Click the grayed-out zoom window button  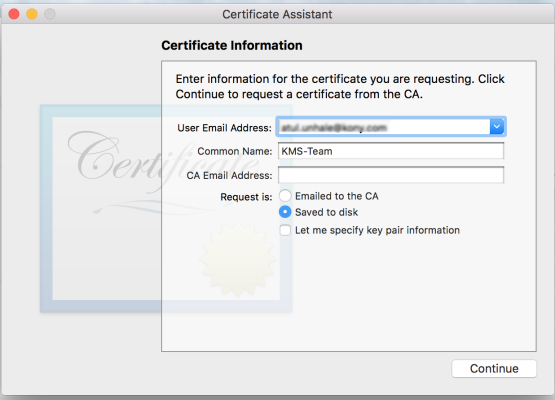click(50, 14)
